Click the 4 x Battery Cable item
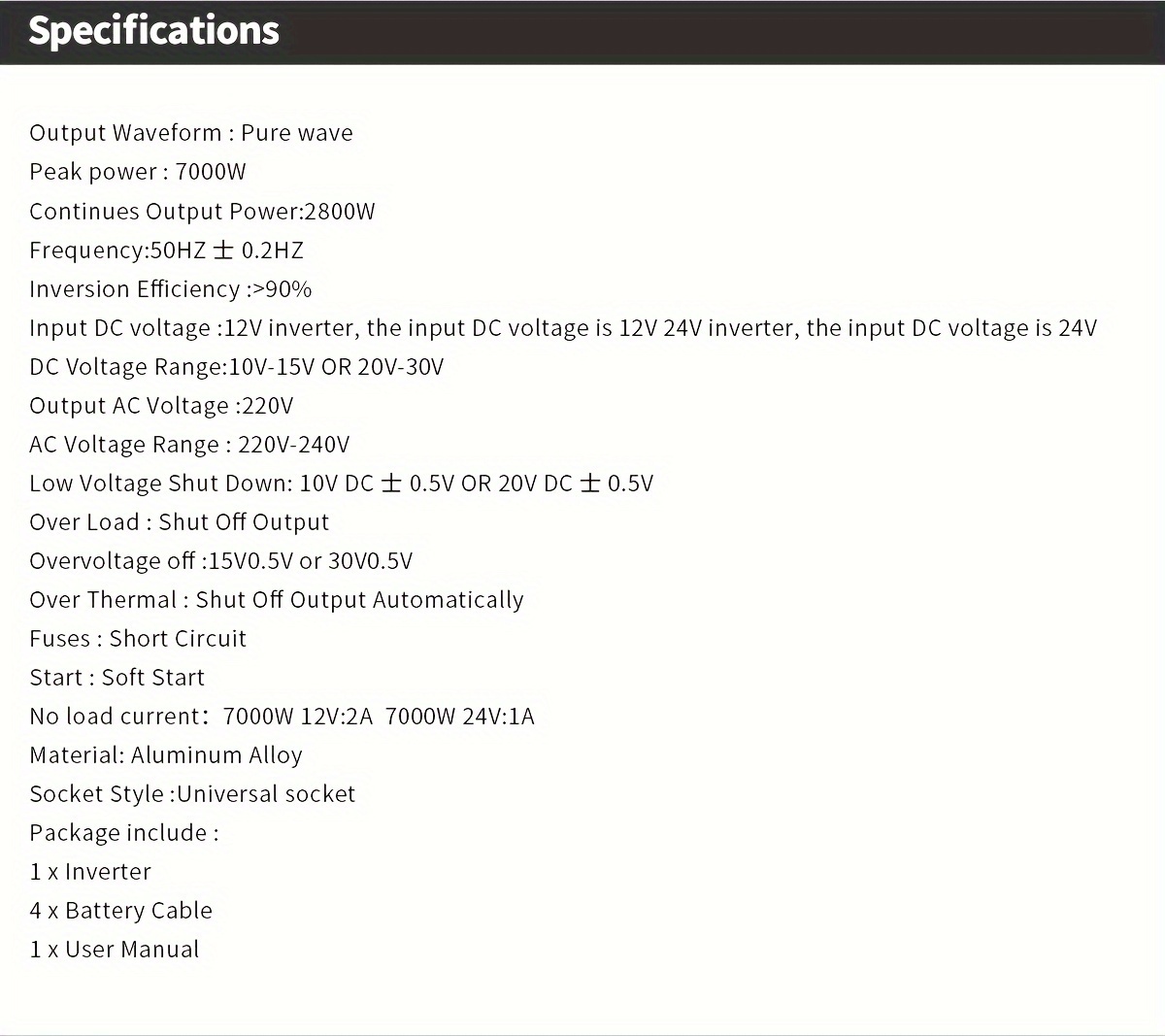 pyautogui.click(x=121, y=911)
